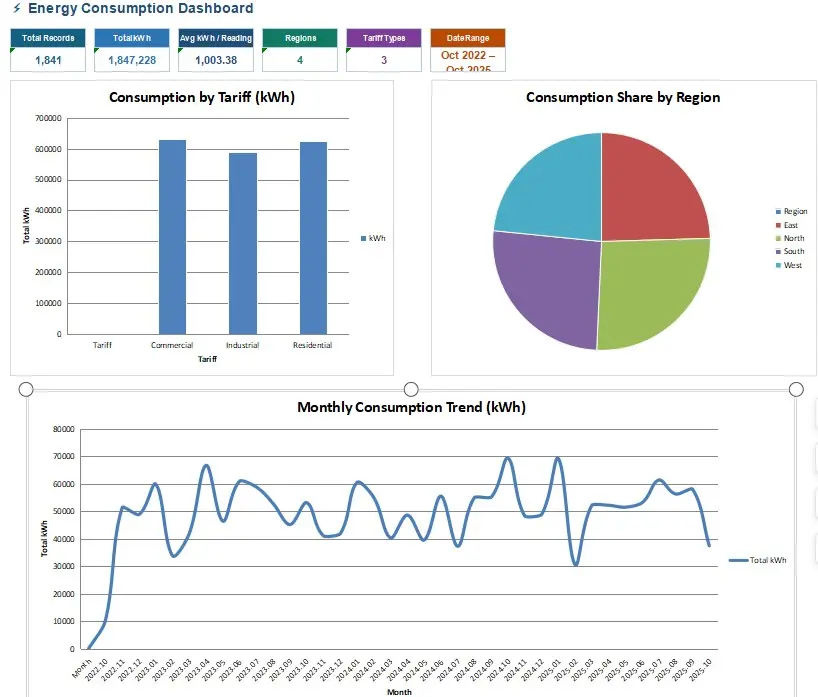Image resolution: width=818 pixels, height=697 pixels.
Task: Select the Commercial x-axis category label
Action: (x=172, y=345)
